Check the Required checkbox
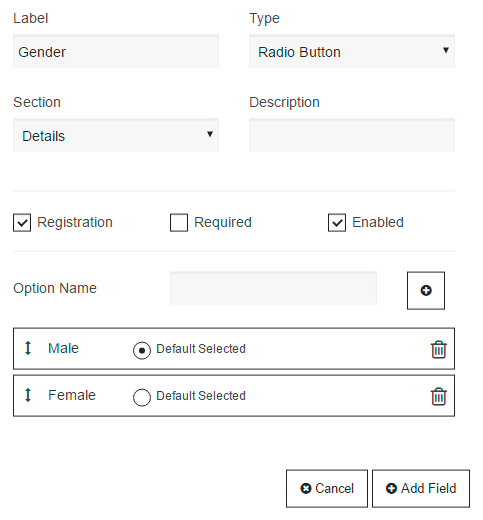This screenshot has height=520, width=483. [x=179, y=222]
